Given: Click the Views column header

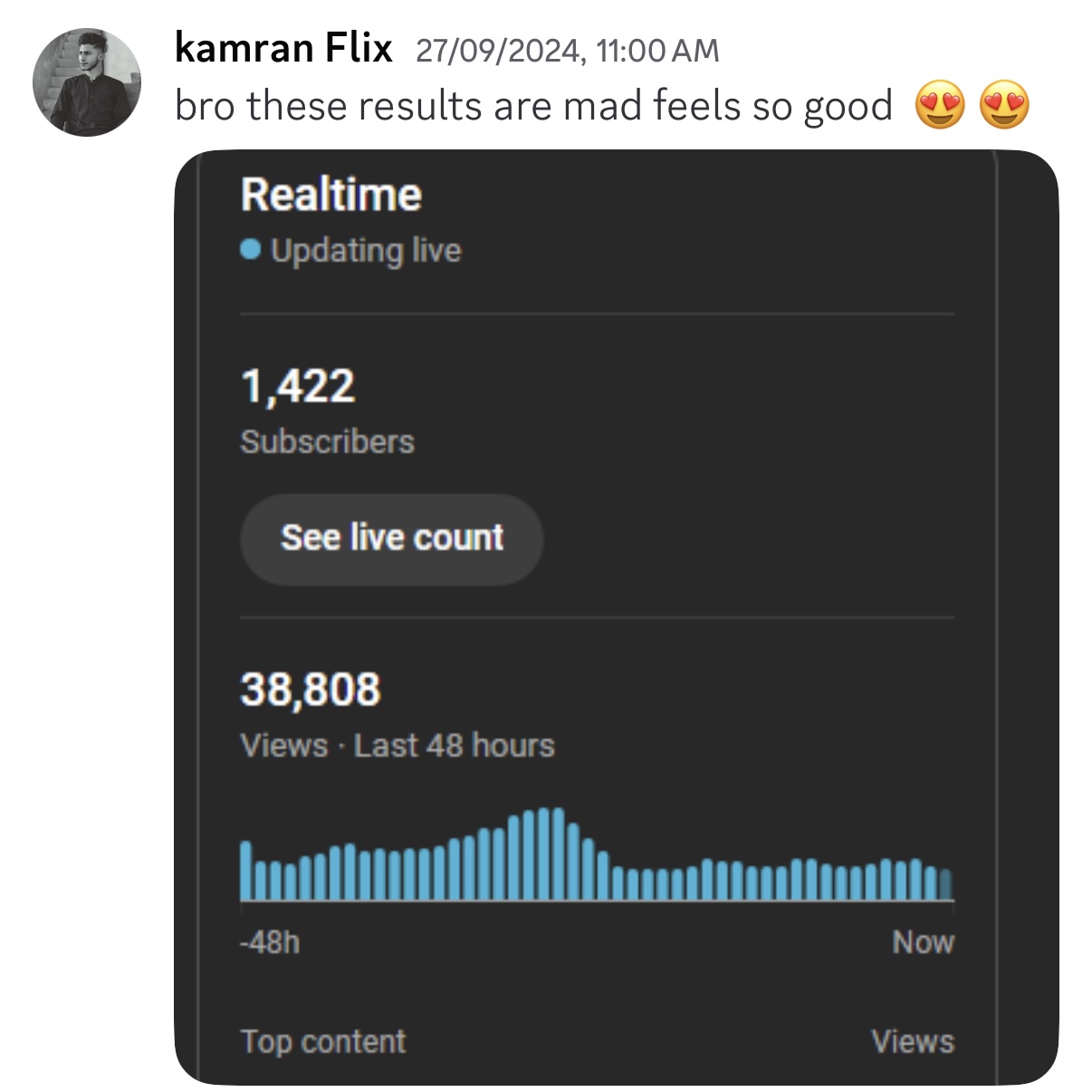Looking at the screenshot, I should pyautogui.click(x=913, y=1041).
